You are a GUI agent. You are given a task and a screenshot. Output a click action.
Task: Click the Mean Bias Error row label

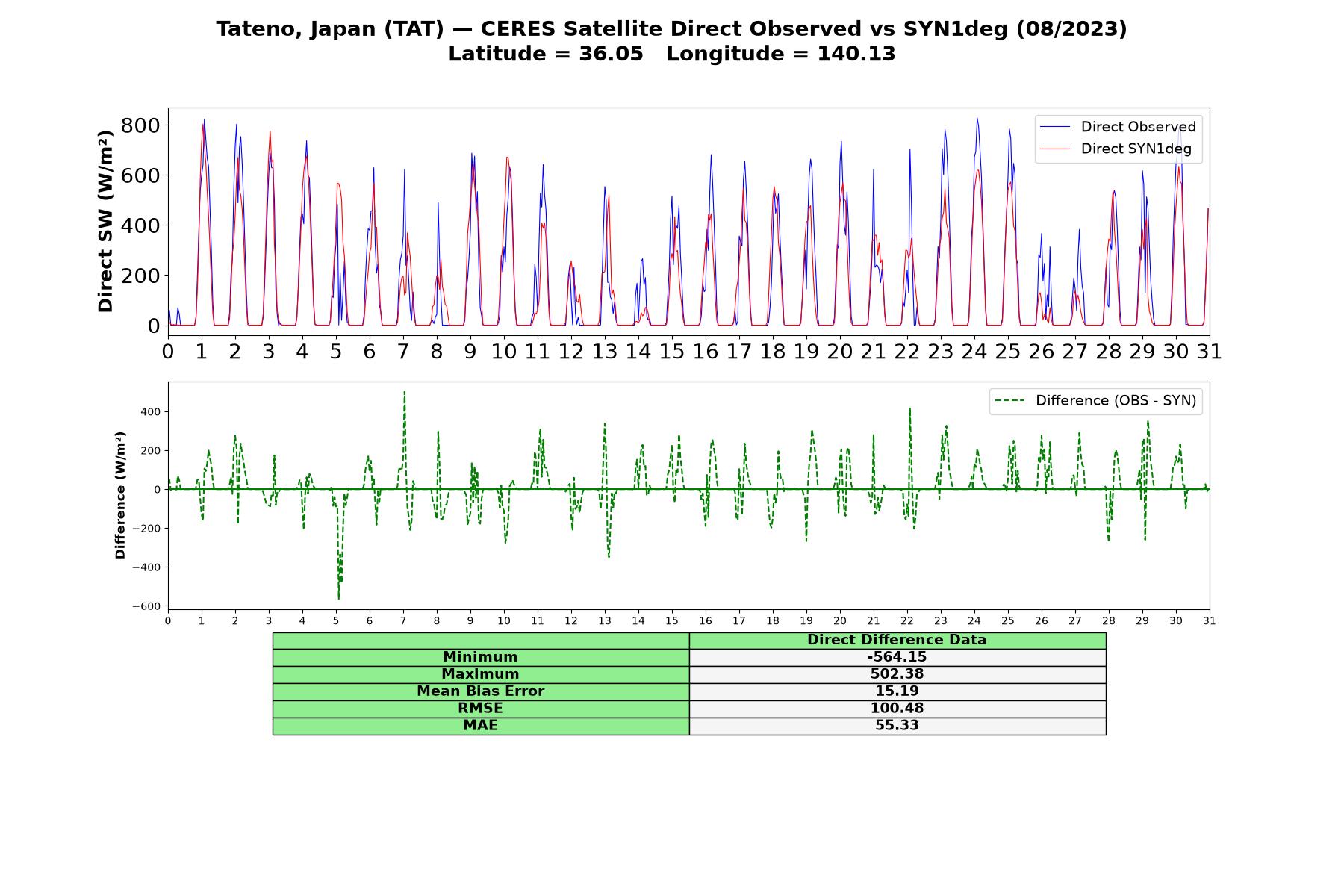click(x=481, y=691)
